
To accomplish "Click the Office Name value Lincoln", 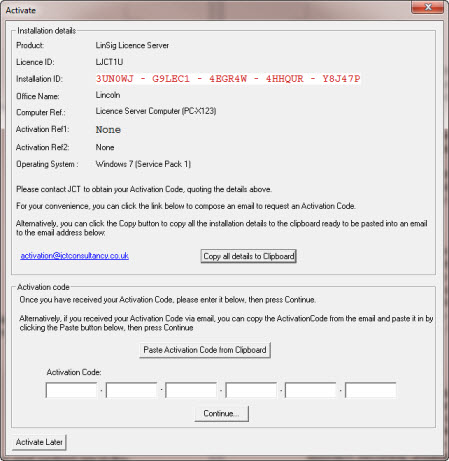I will pyautogui.click(x=108, y=95).
